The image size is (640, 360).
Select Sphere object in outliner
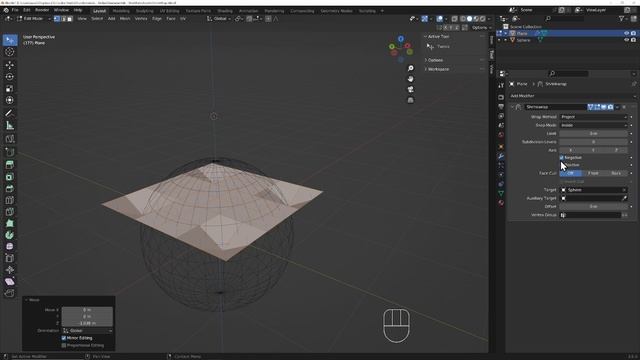(523, 40)
